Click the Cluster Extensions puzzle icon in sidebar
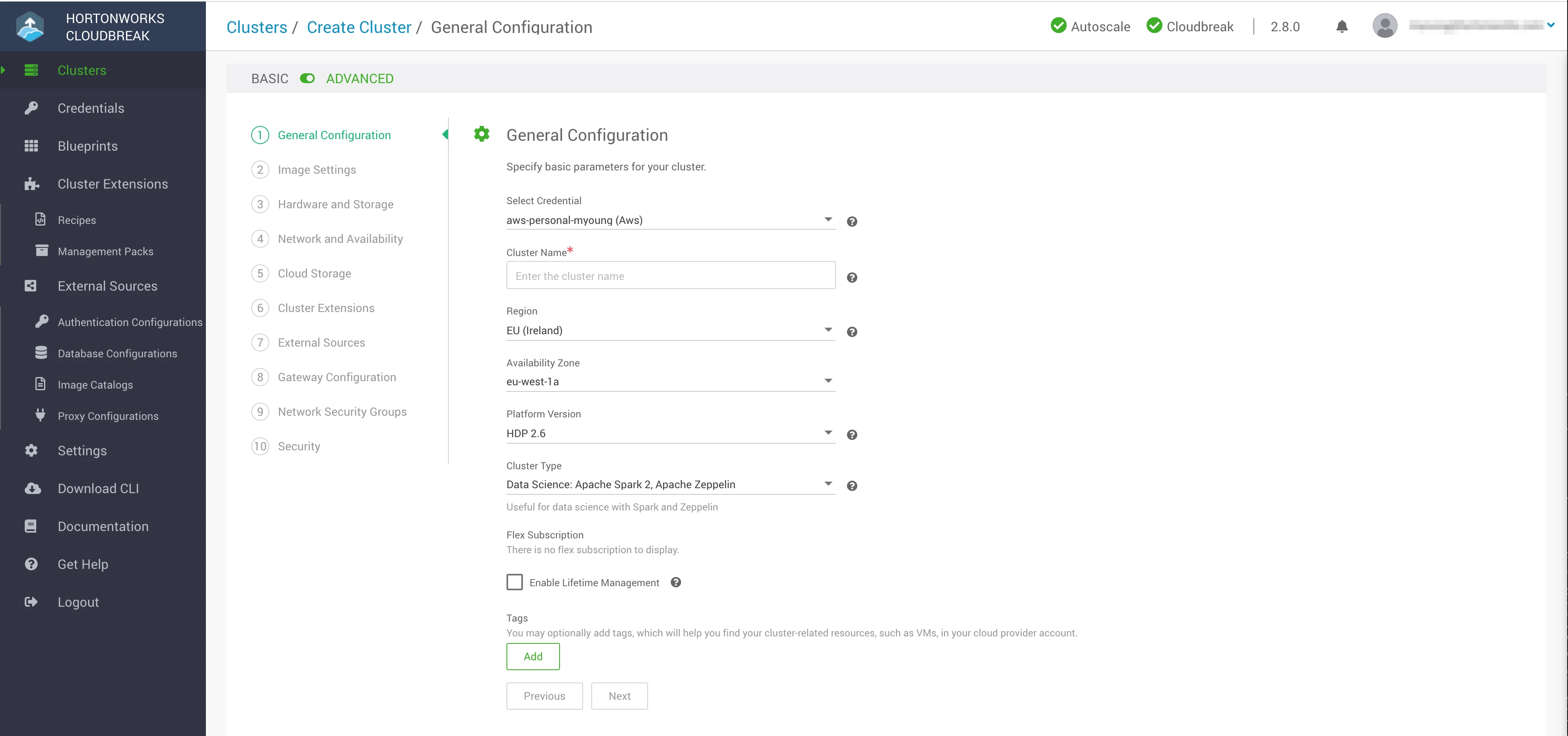The width and height of the screenshot is (1568, 736). pos(32,184)
